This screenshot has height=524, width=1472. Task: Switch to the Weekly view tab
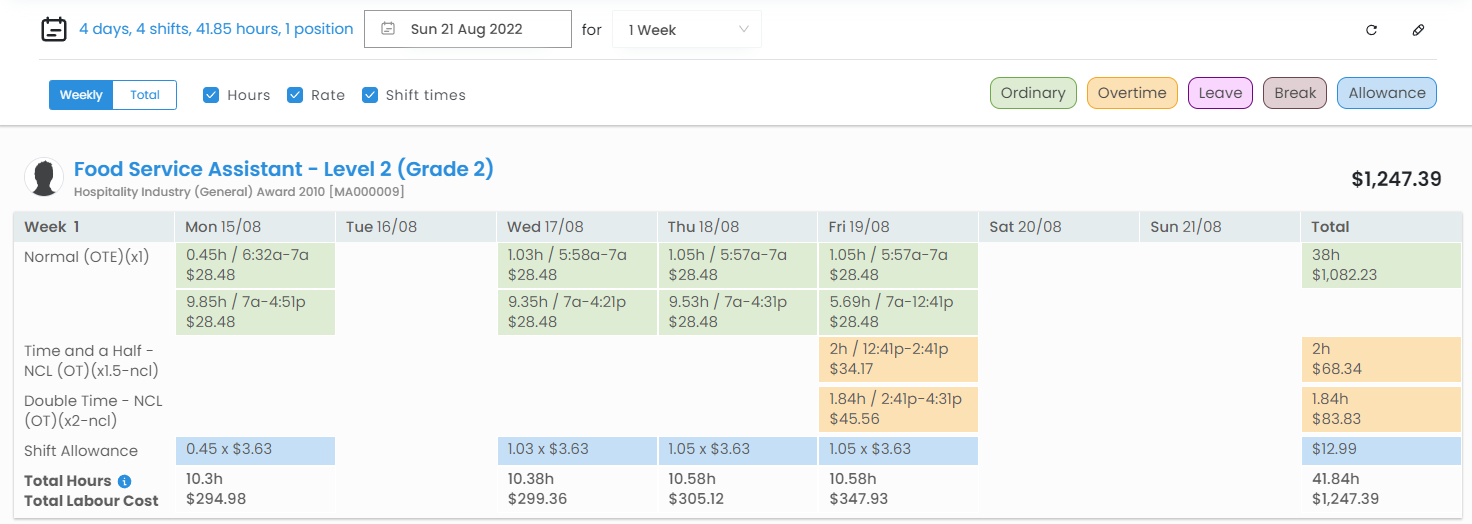tap(81, 95)
